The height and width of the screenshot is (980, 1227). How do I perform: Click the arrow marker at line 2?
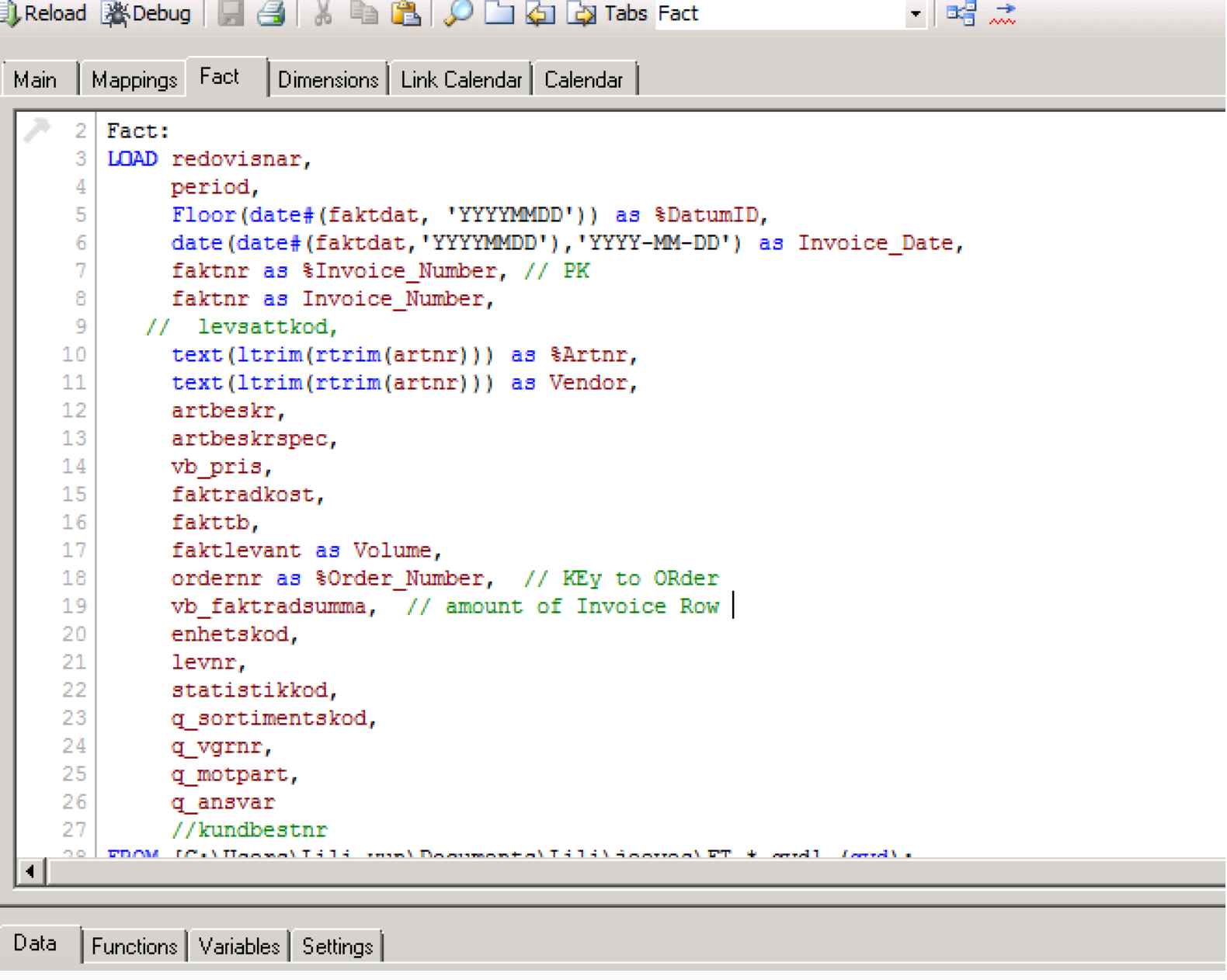coord(36,129)
